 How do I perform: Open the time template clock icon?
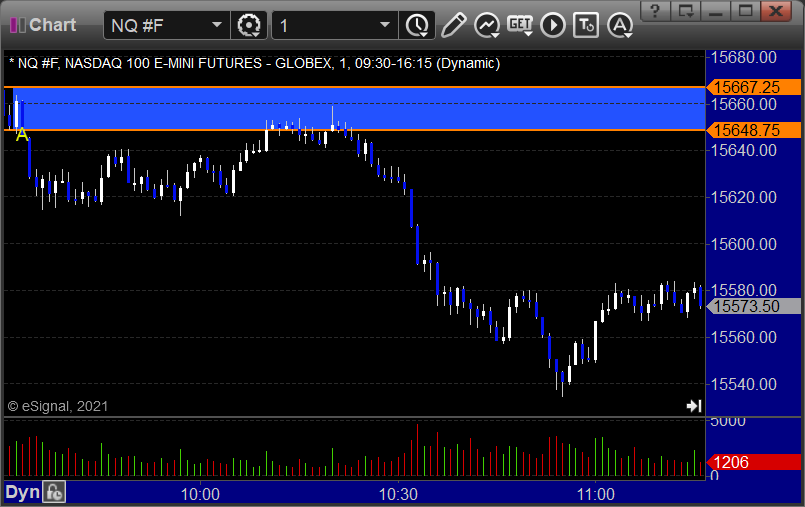(x=417, y=25)
